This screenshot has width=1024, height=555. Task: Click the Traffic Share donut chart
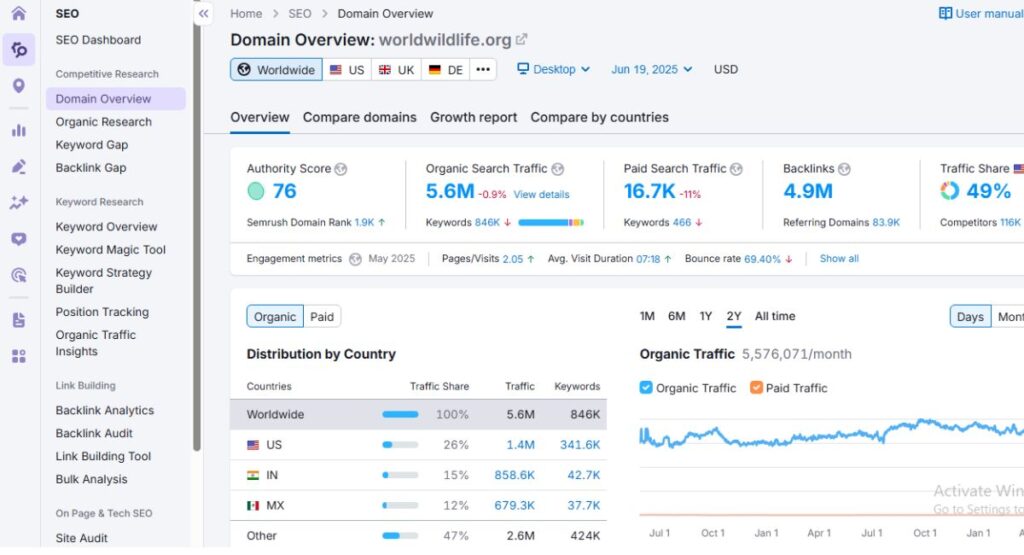click(x=950, y=191)
